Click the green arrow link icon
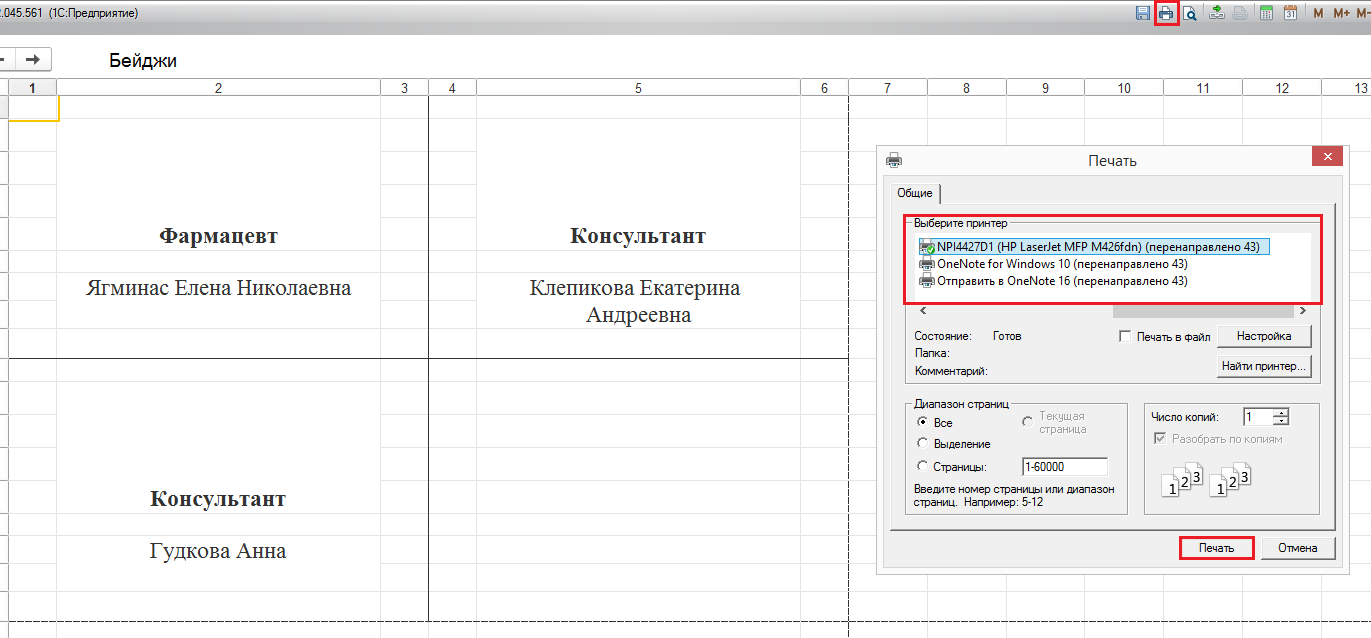1371x638 pixels. tap(1217, 13)
